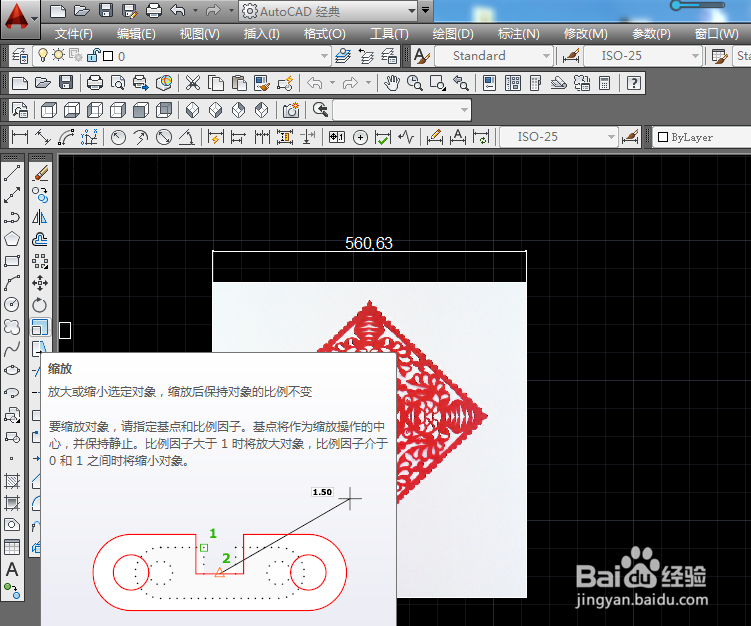Open the Tolerance dimension tool
The width and height of the screenshot is (751, 626).
[337, 137]
